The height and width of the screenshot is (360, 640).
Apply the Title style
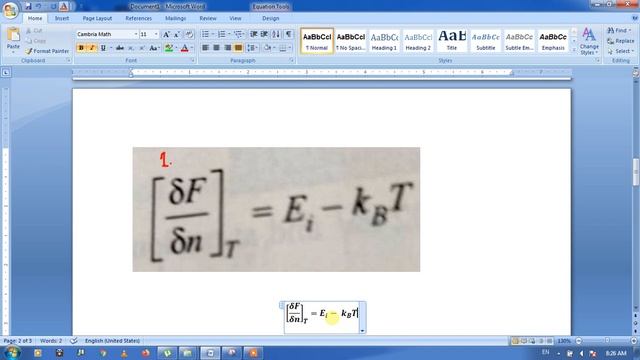[x=452, y=41]
